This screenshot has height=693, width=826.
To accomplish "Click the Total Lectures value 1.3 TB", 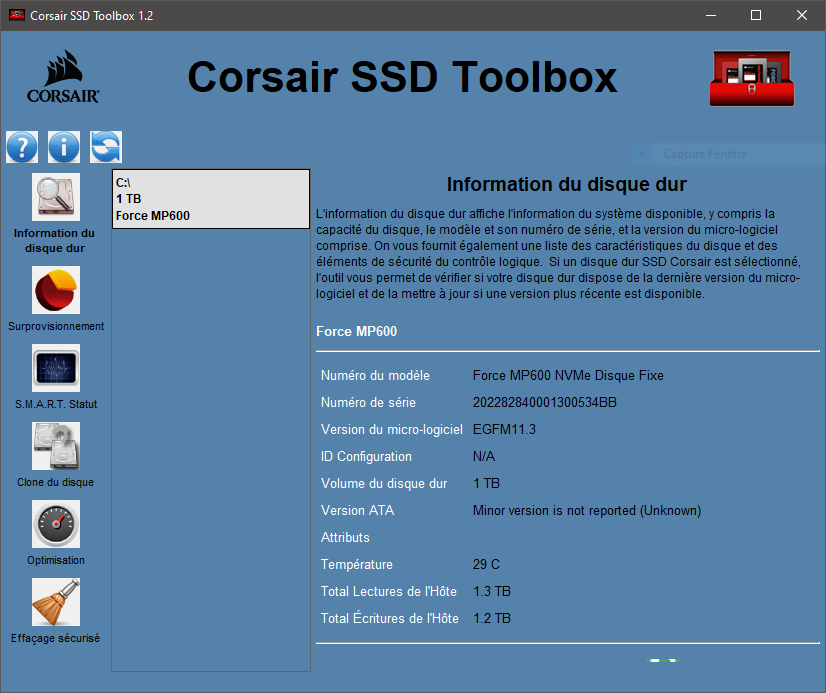I will point(492,591).
